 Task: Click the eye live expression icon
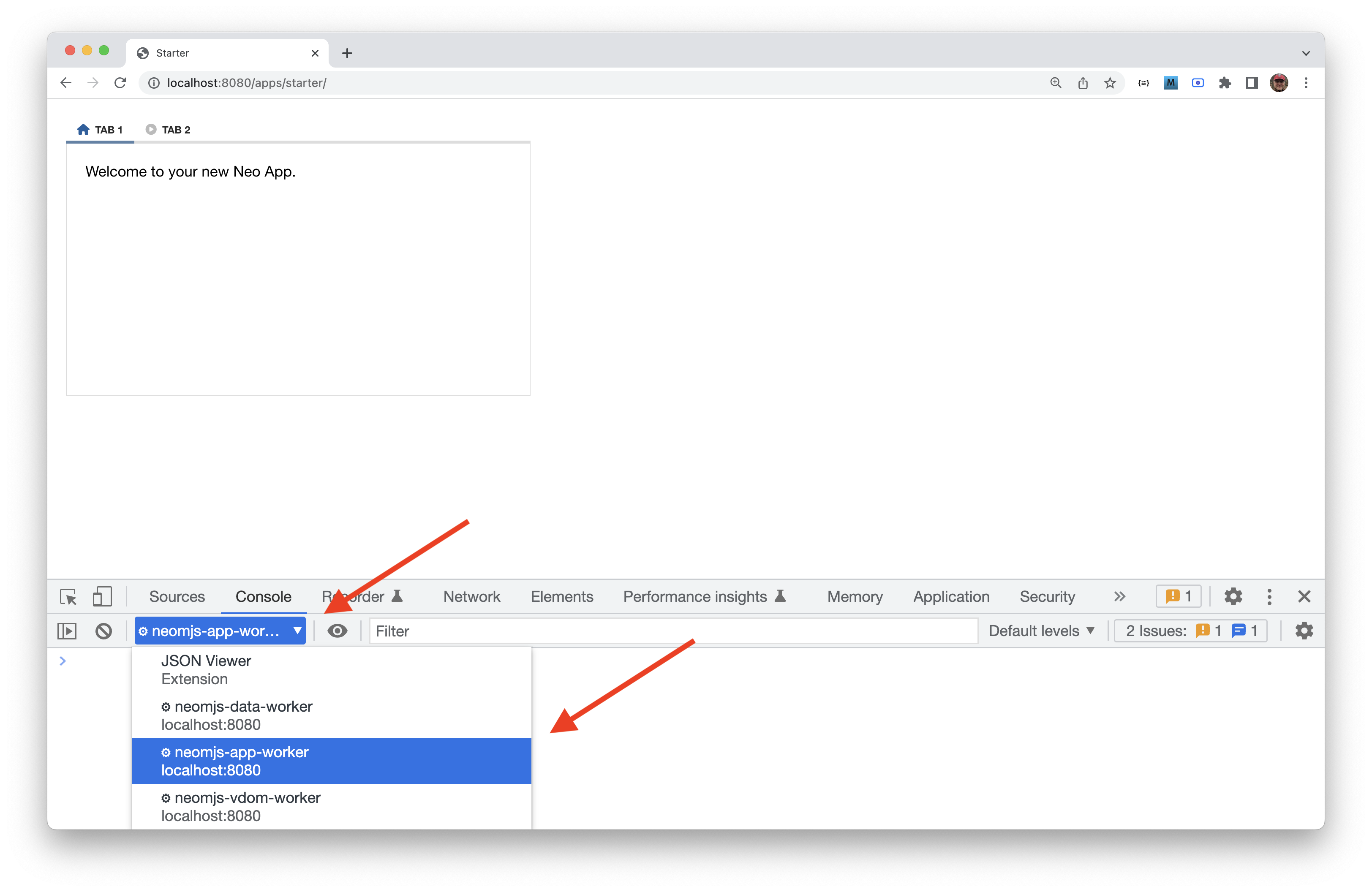(337, 631)
